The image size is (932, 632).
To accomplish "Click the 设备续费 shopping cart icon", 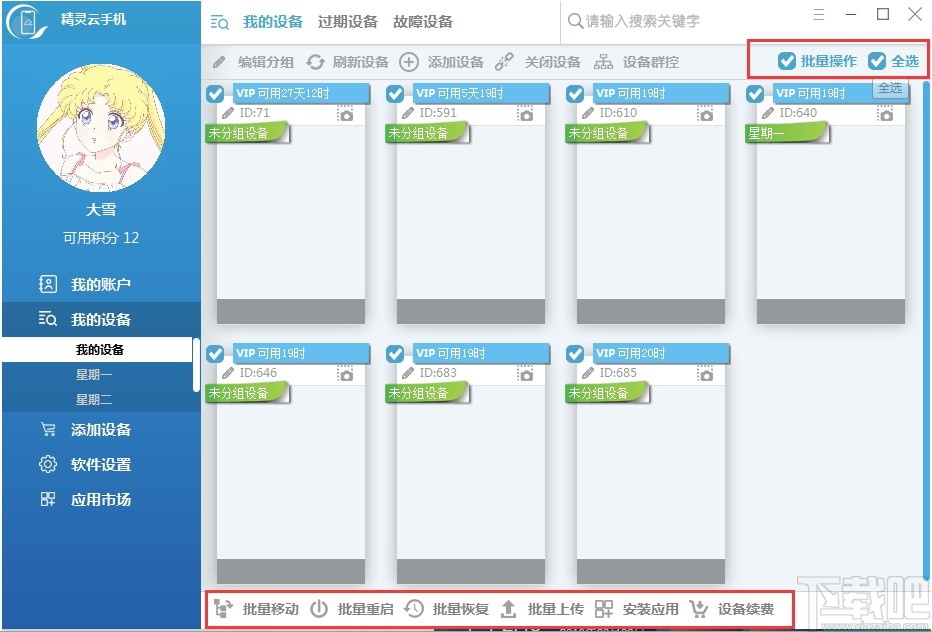I will point(699,609).
